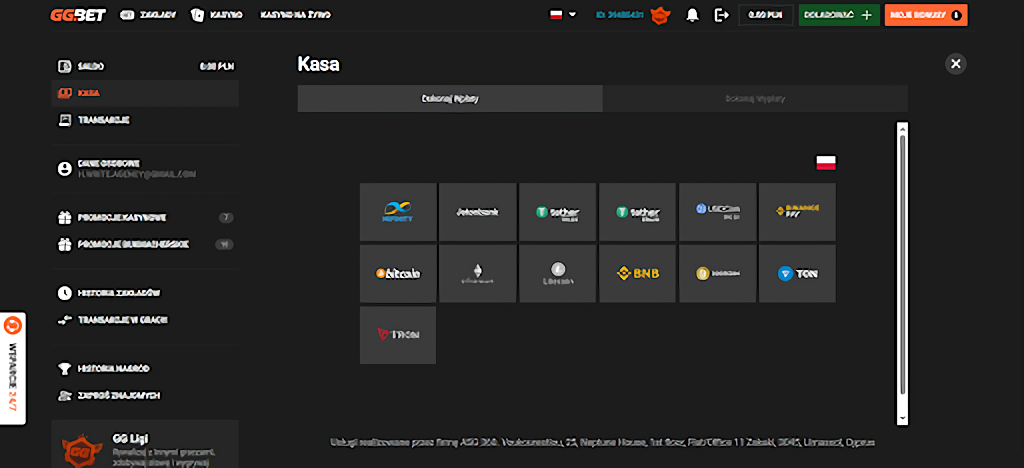The image size is (1024, 468).
Task: Select the Tron payment option
Action: pyautogui.click(x=398, y=335)
